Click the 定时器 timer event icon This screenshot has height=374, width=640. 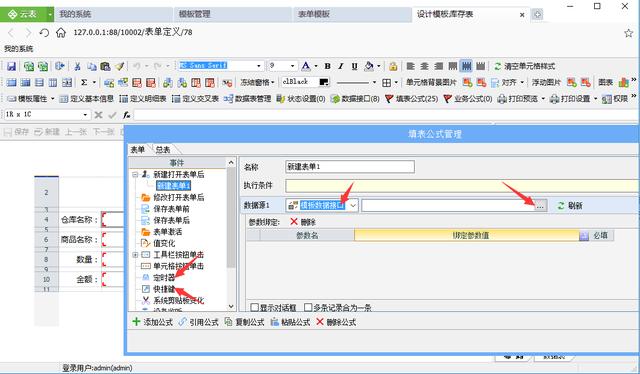point(145,278)
